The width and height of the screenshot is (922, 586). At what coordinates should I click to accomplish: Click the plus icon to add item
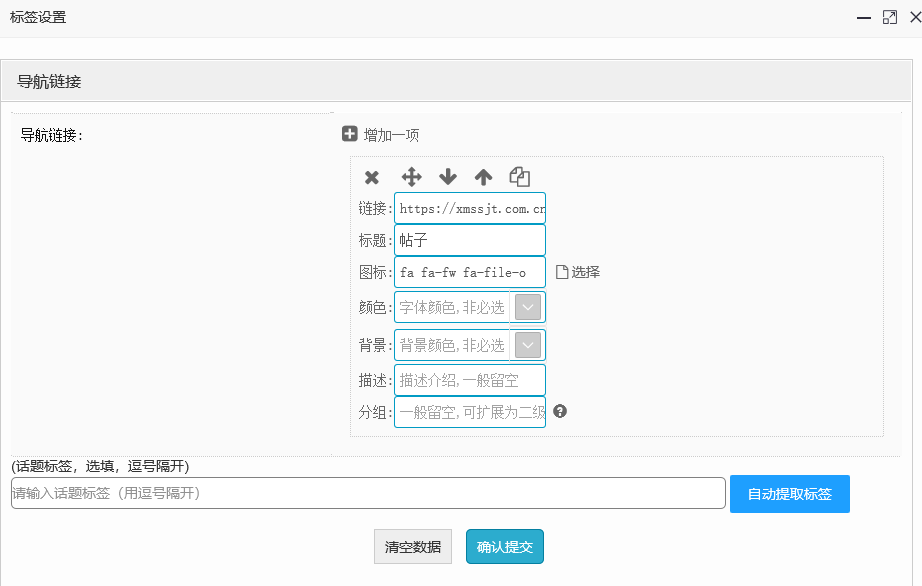[350, 134]
